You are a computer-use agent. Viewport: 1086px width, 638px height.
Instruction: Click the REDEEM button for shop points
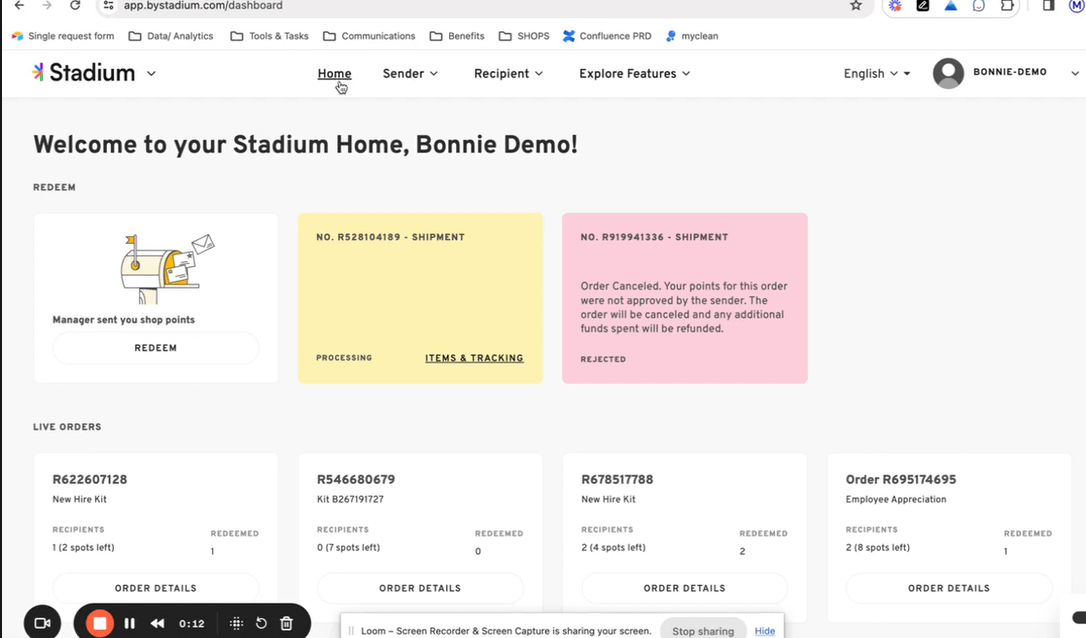155,347
